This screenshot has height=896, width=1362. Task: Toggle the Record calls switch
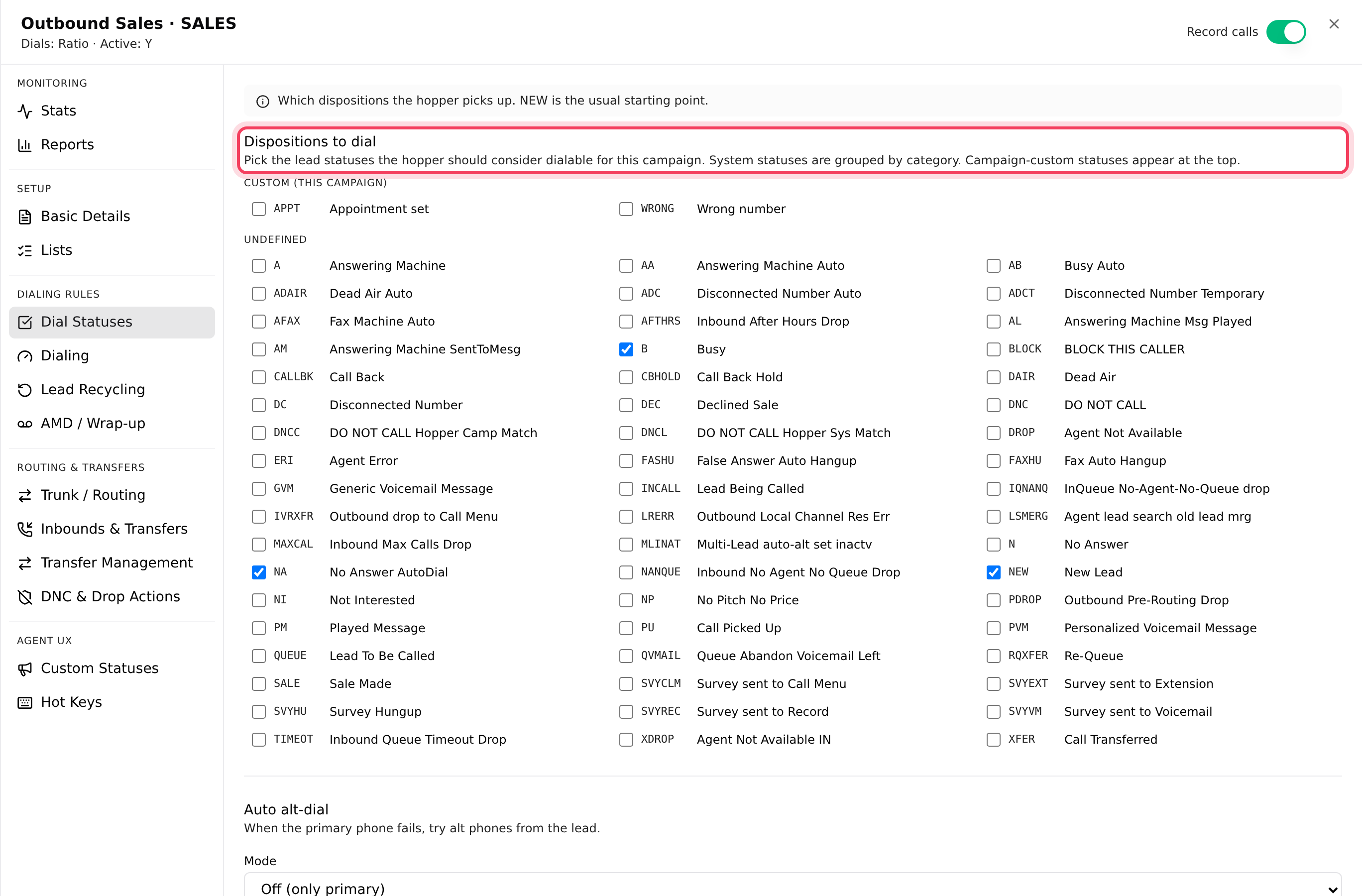point(1286,31)
